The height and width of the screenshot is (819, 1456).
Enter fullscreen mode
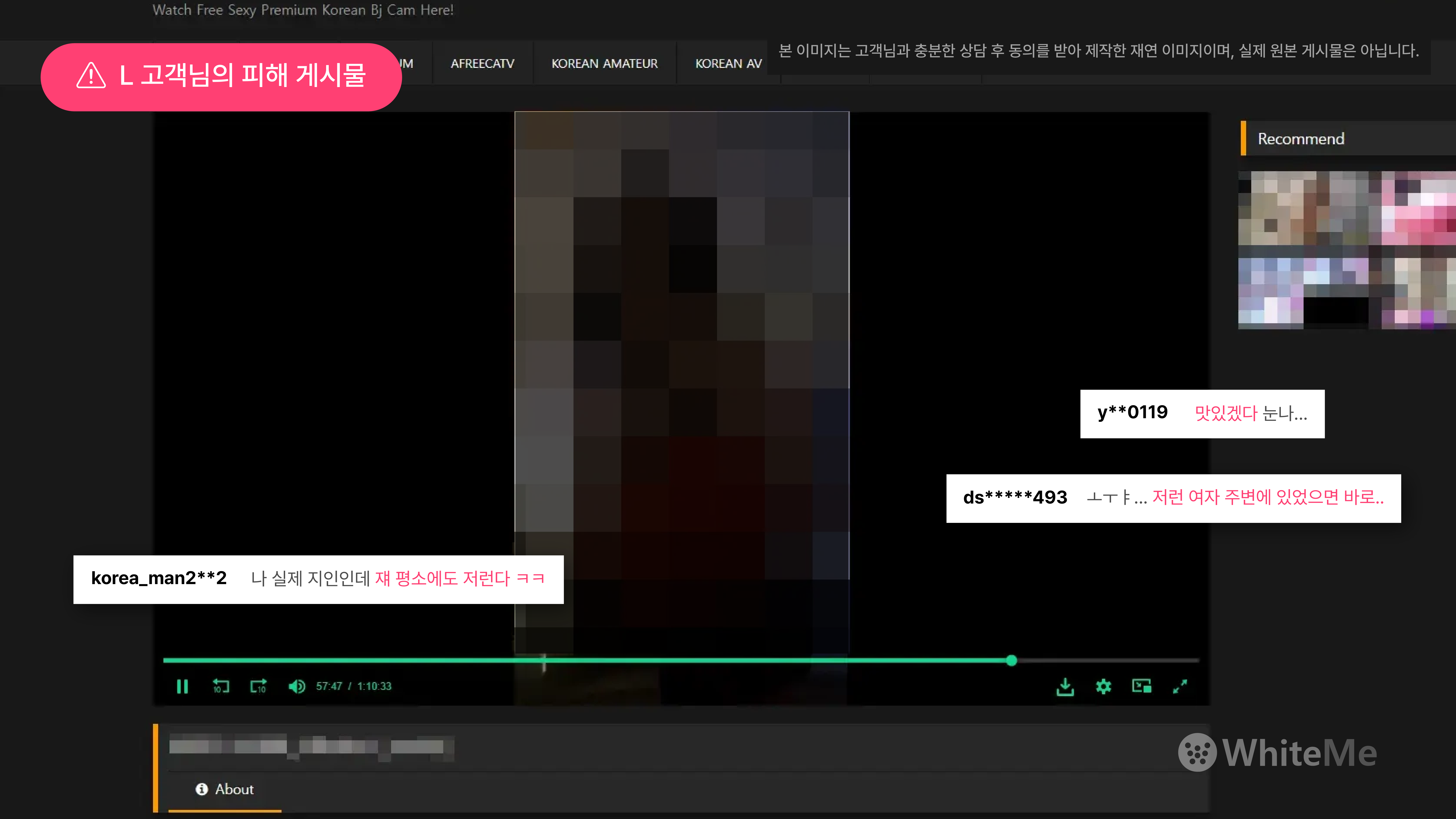pos(1180,686)
